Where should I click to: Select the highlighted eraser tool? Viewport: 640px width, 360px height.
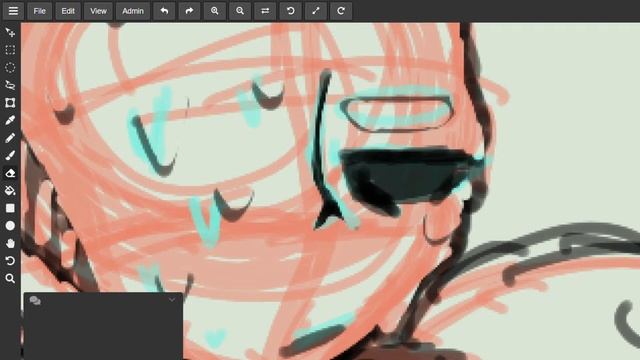click(10, 173)
